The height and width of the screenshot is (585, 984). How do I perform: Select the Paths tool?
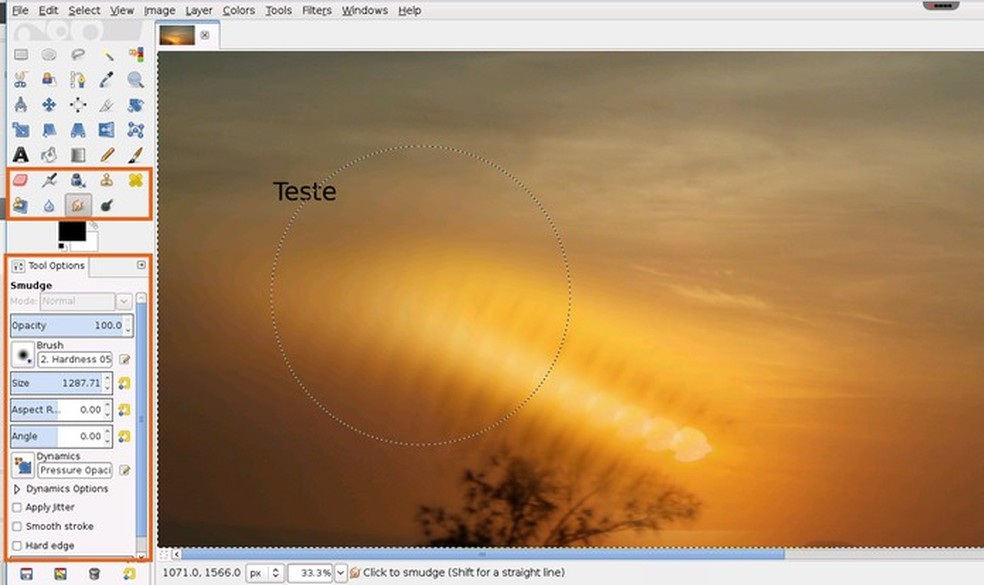78,80
